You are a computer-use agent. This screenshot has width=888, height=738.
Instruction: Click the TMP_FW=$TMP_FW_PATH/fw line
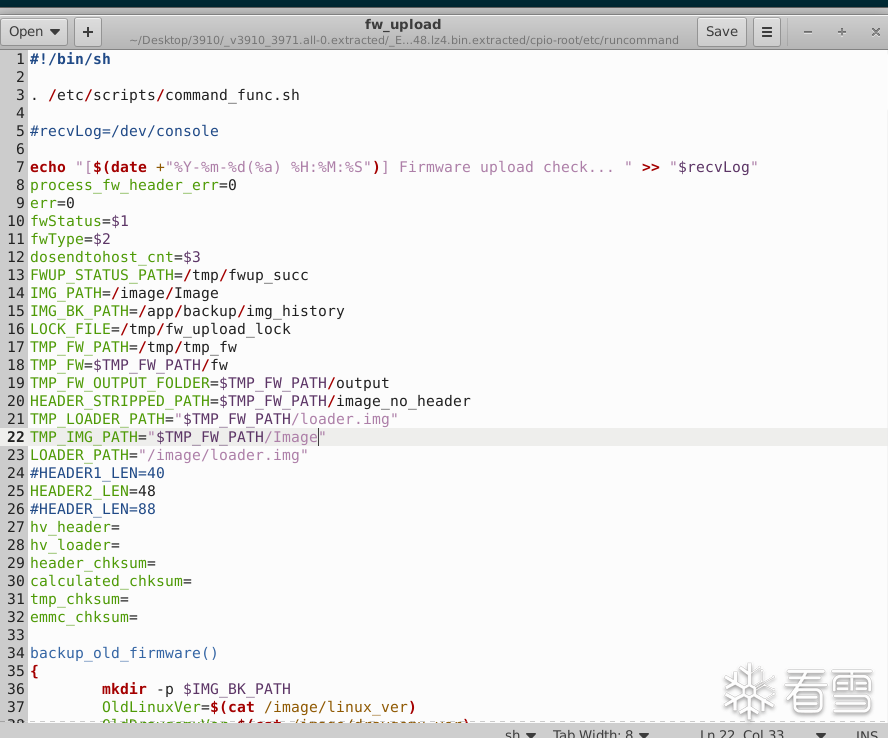(x=129, y=365)
